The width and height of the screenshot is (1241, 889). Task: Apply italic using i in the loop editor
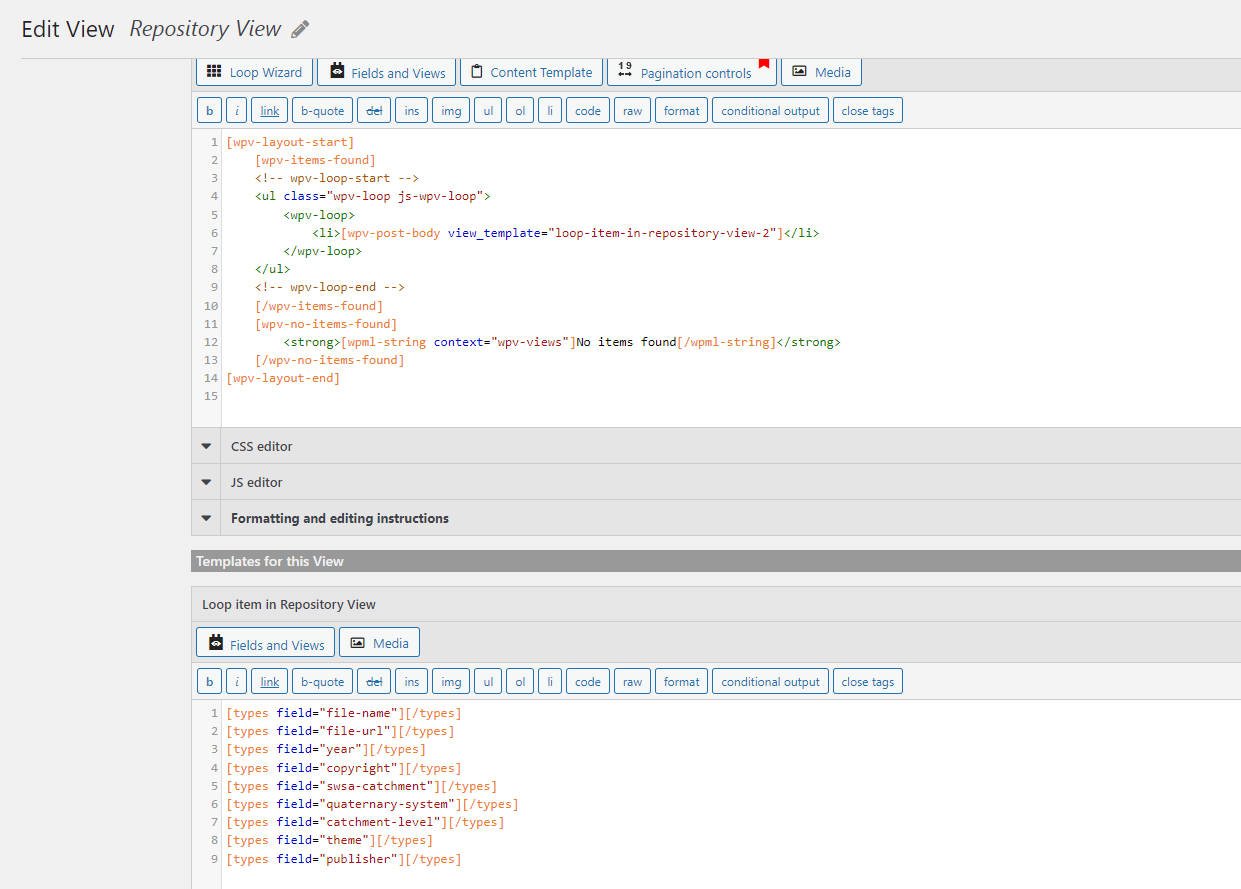(236, 111)
